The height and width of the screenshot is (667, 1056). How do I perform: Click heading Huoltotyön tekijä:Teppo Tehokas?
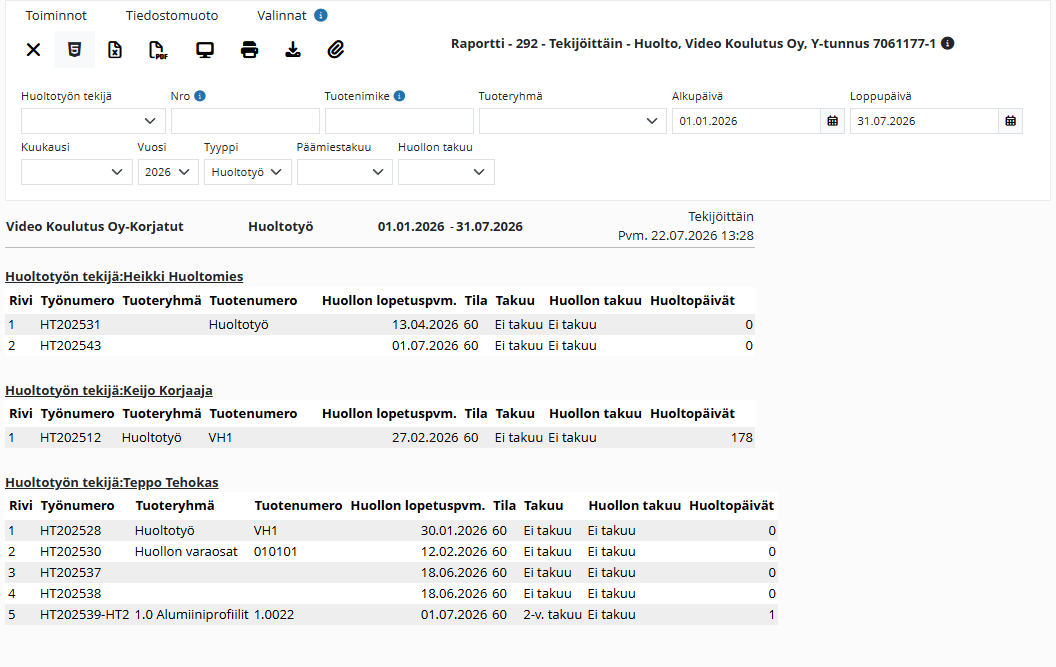(x=112, y=483)
